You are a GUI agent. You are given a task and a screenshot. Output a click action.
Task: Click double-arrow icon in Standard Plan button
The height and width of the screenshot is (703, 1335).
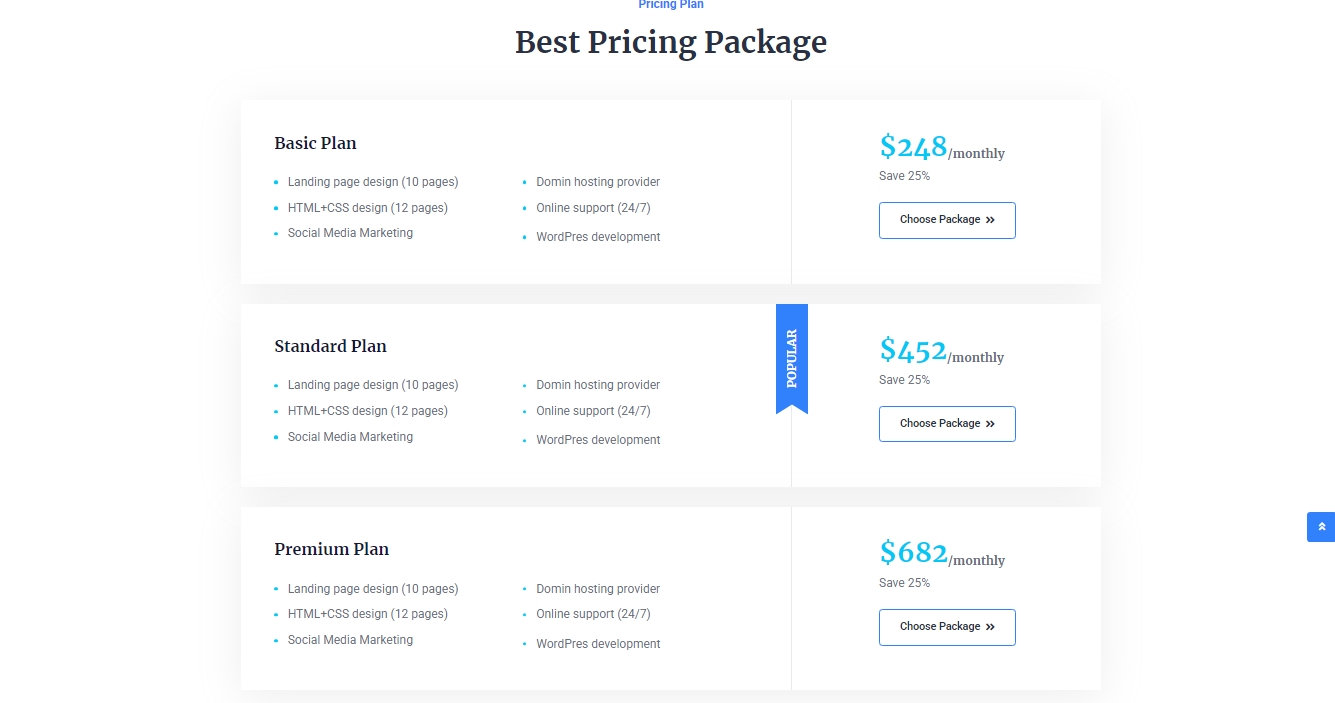(990, 424)
